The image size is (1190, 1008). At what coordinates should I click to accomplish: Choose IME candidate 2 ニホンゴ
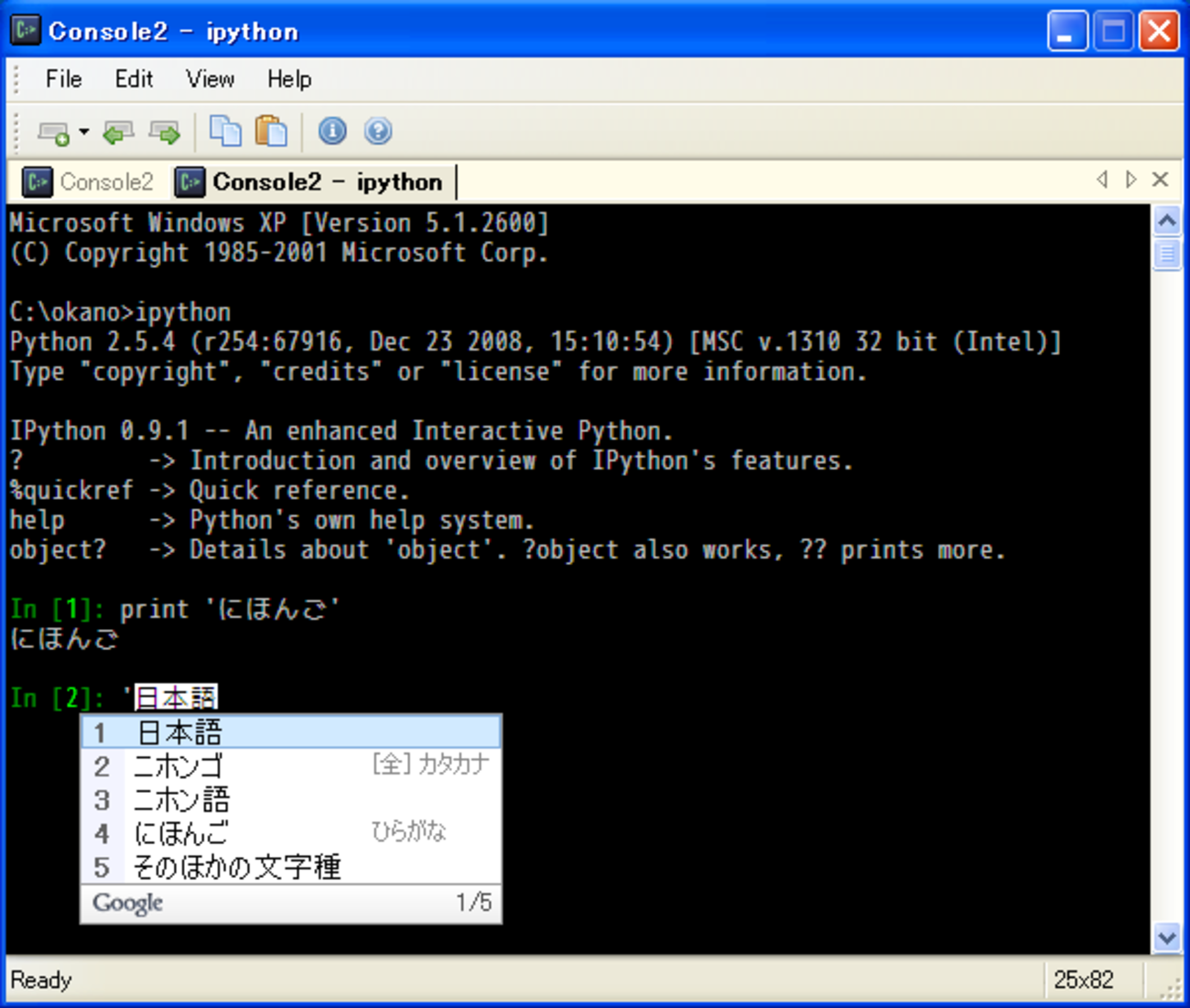[x=291, y=765]
